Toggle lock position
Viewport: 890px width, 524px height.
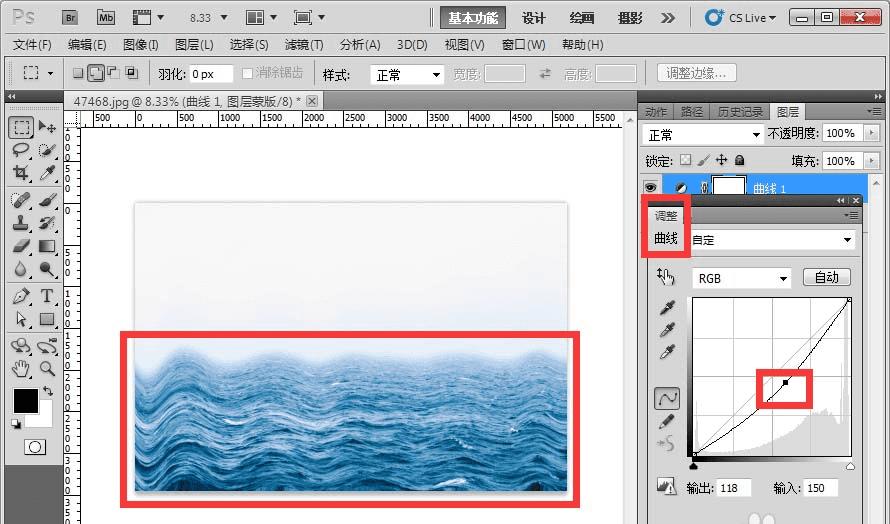pyautogui.click(x=721, y=160)
